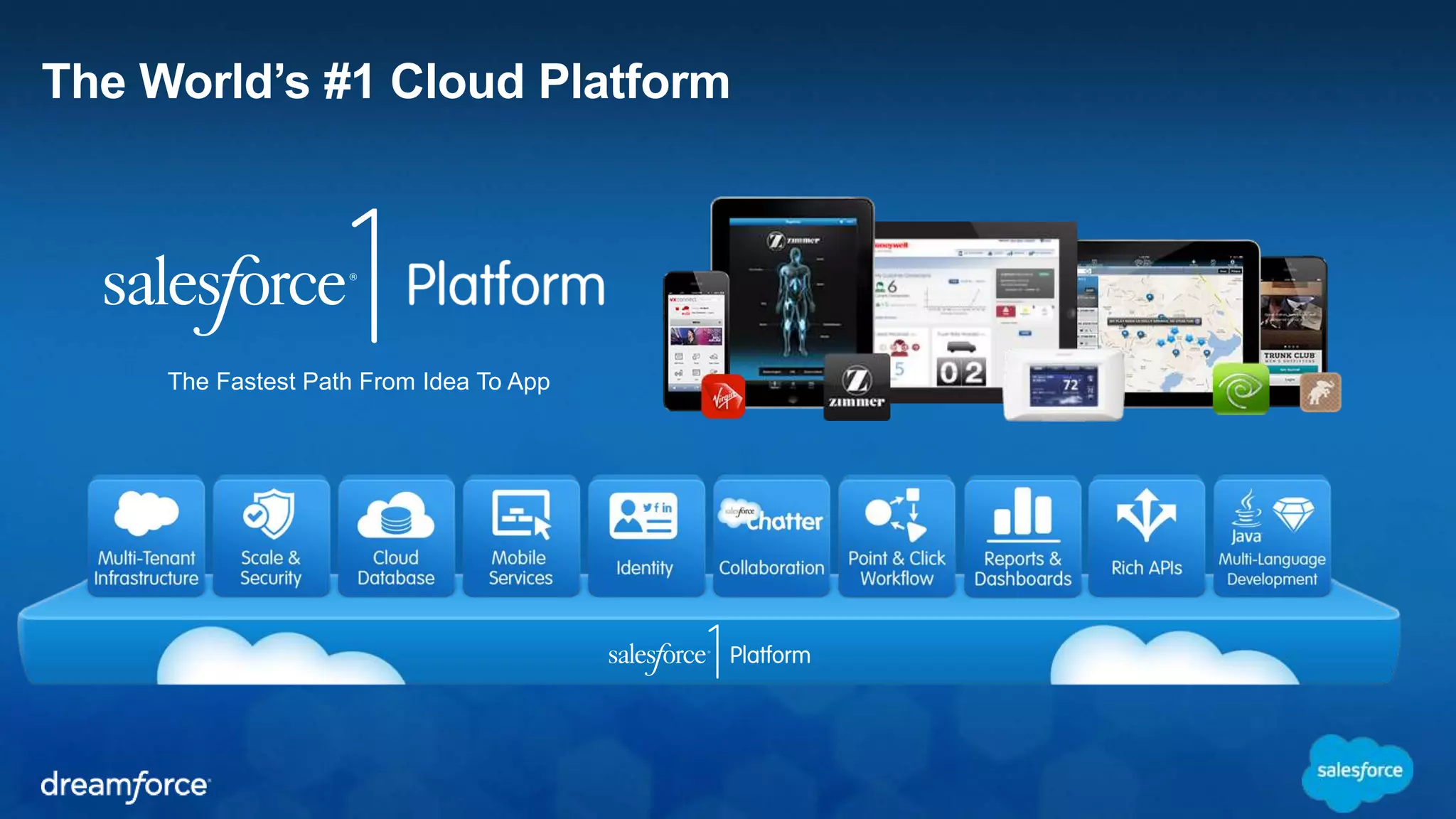
Task: Click the Multi-Tenant Infrastructure cloud icon
Action: (x=146, y=513)
